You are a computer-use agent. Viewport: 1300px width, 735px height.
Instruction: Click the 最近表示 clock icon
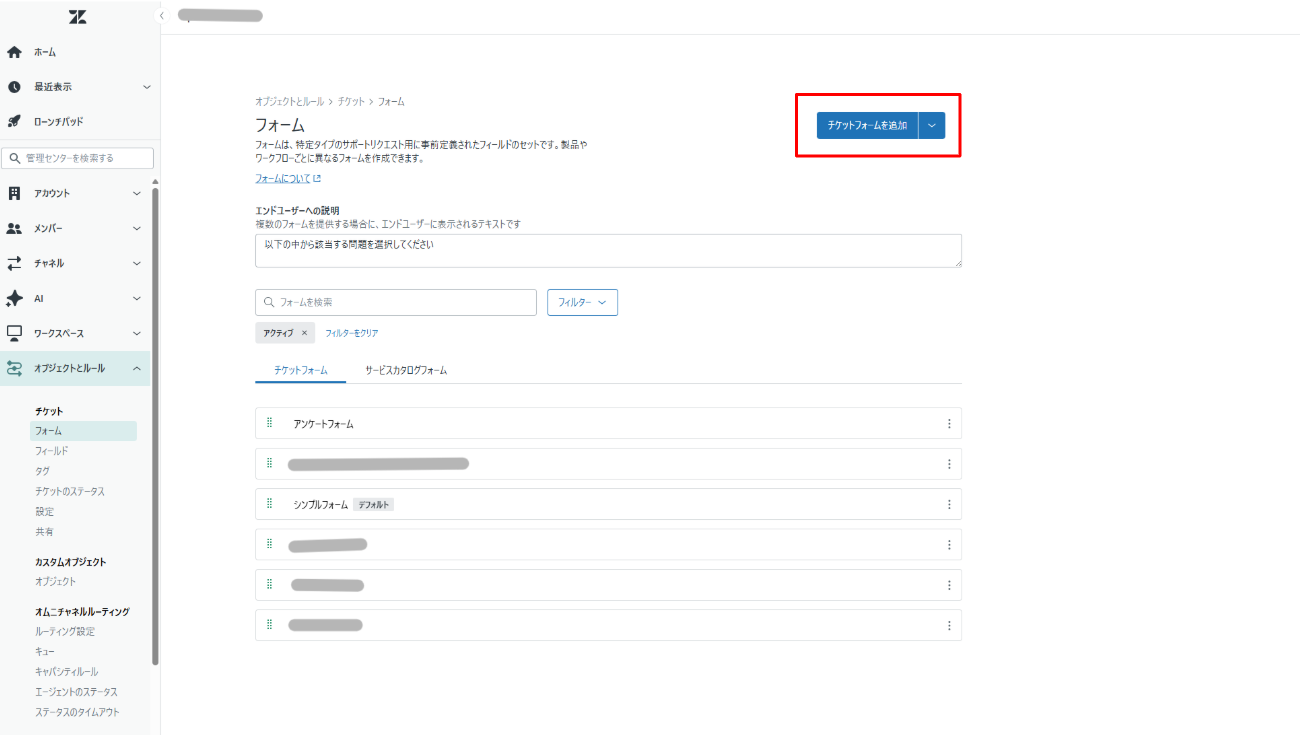(13, 86)
